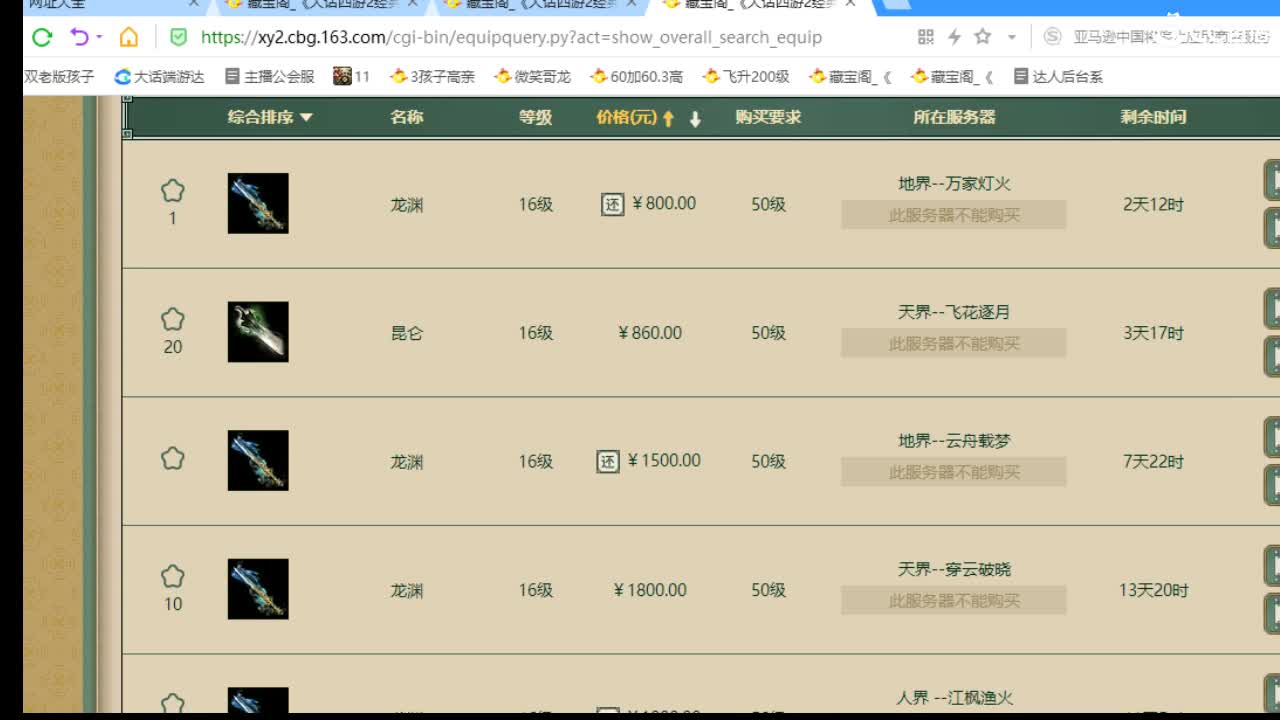Viewport: 1280px width, 720px height.
Task: Click the 价格(元) column header
Action: [627, 117]
